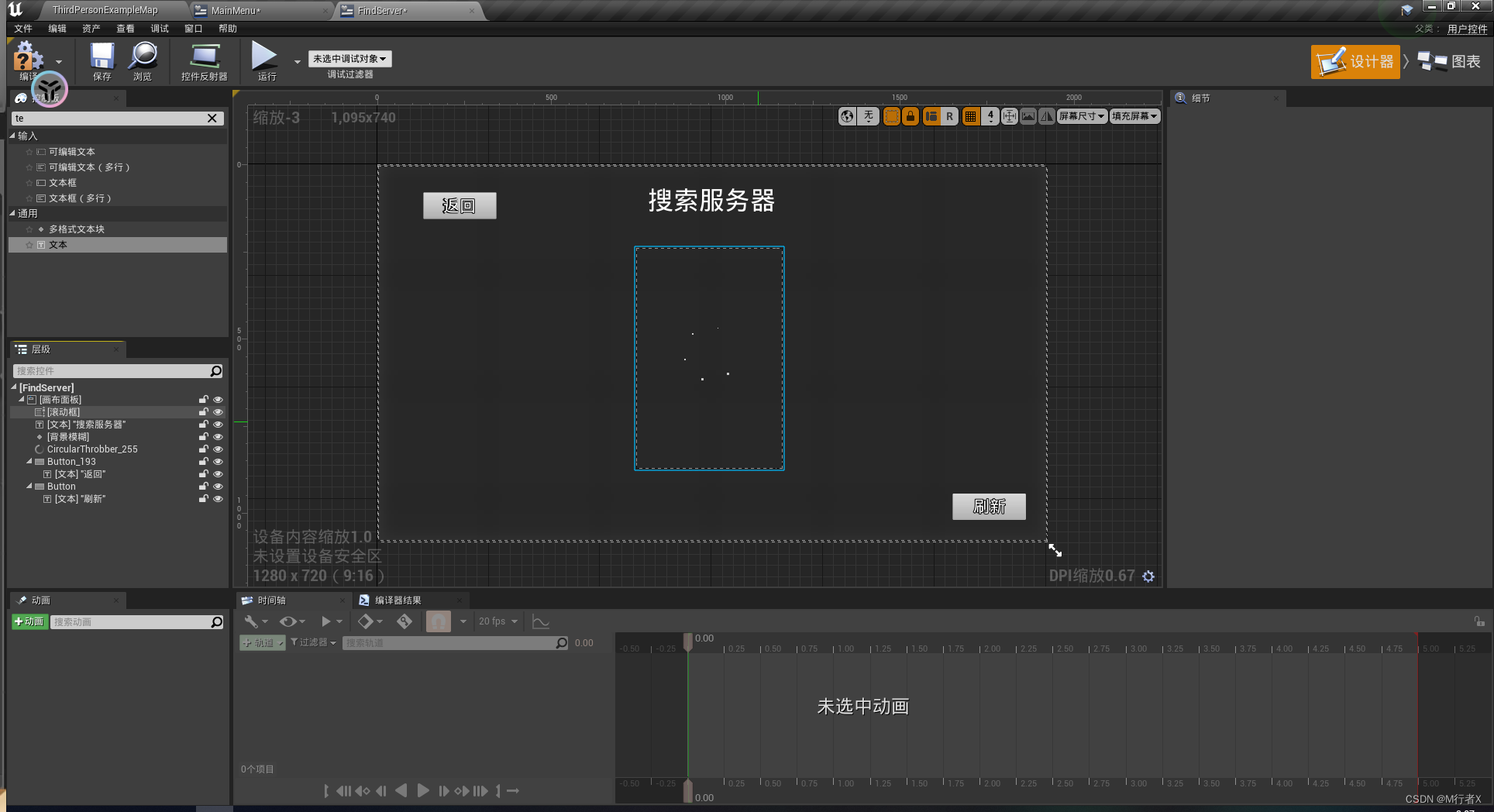1494x812 pixels.
Task: Click the 保存 (Save) toolbar icon
Action: tap(102, 60)
